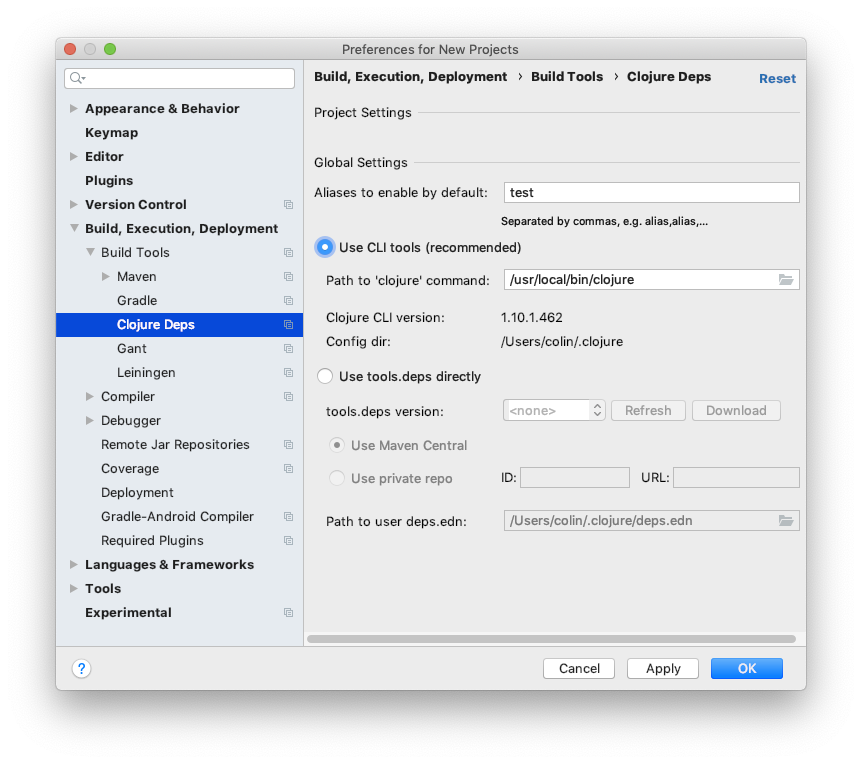This screenshot has width=862, height=764.
Task: Click the project-level icon beside Build Tools
Action: pyautogui.click(x=288, y=252)
